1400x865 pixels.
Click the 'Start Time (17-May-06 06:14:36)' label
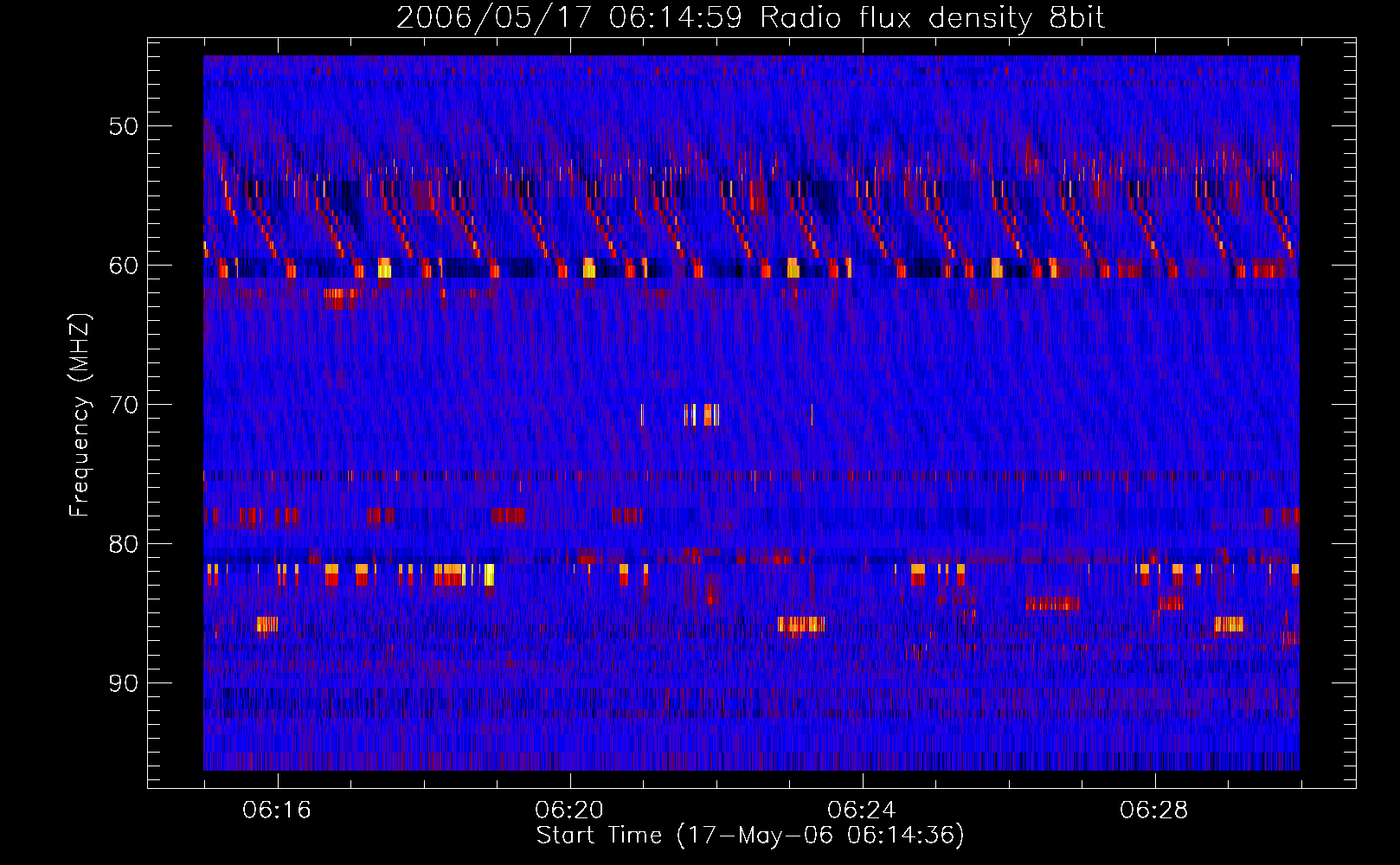click(750, 836)
